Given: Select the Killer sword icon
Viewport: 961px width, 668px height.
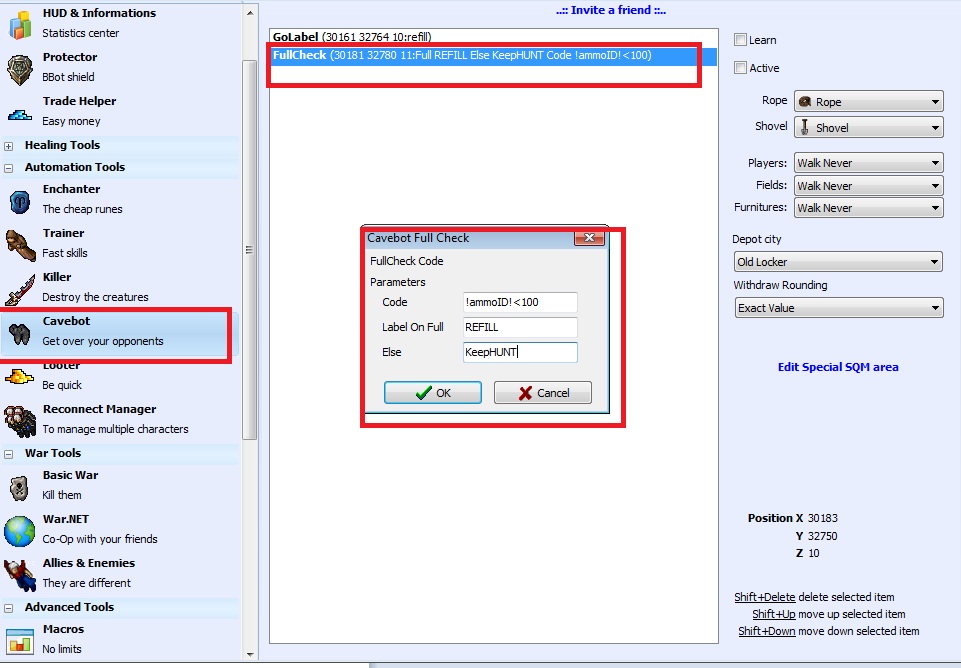Looking at the screenshot, I should [20, 287].
